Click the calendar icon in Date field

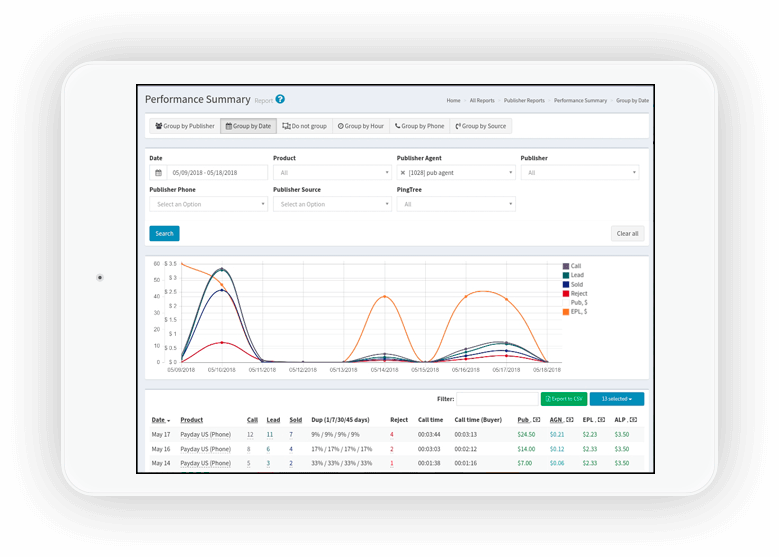[158, 172]
